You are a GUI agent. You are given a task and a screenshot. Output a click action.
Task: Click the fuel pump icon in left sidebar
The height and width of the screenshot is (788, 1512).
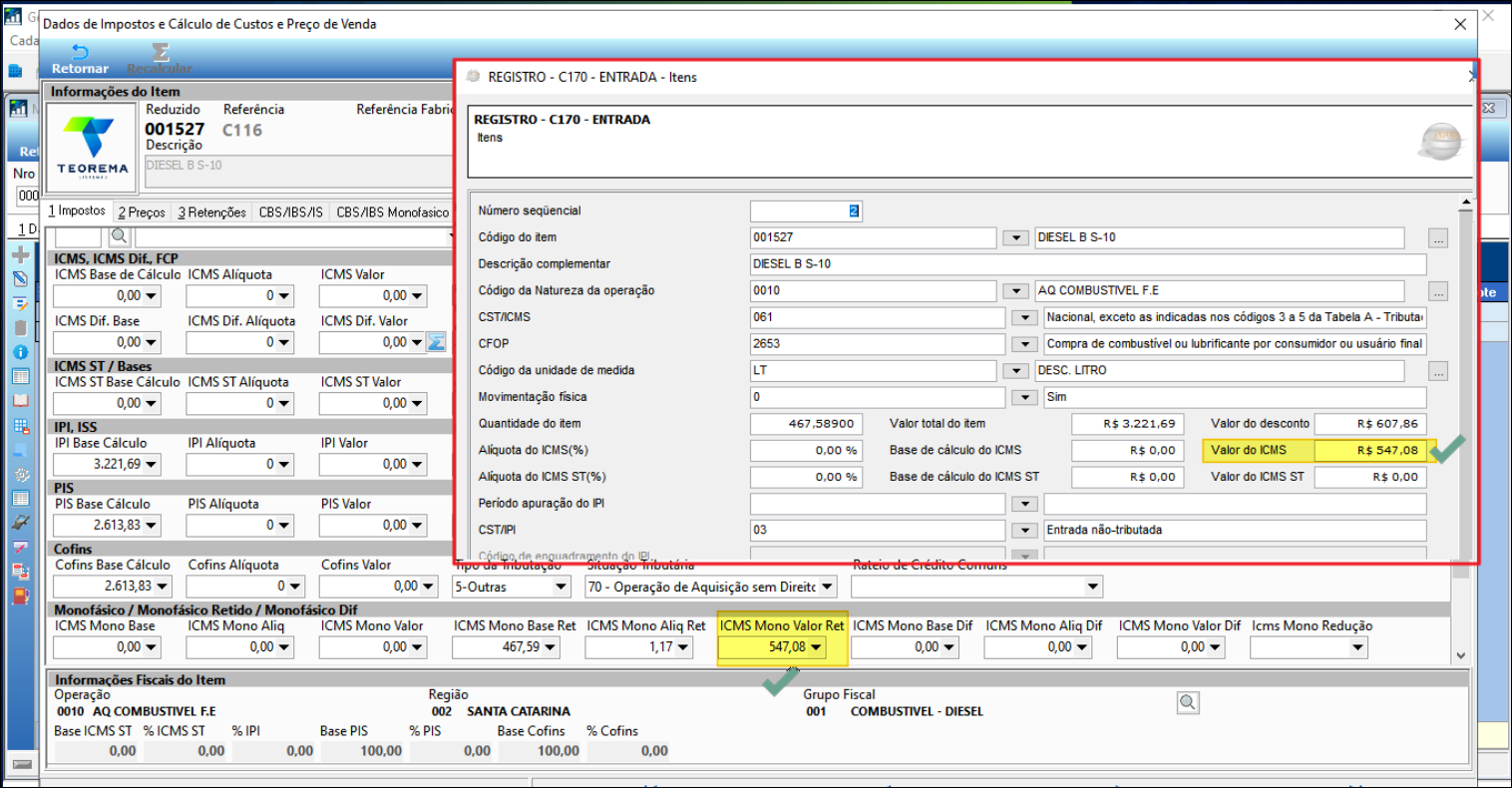click(x=20, y=595)
